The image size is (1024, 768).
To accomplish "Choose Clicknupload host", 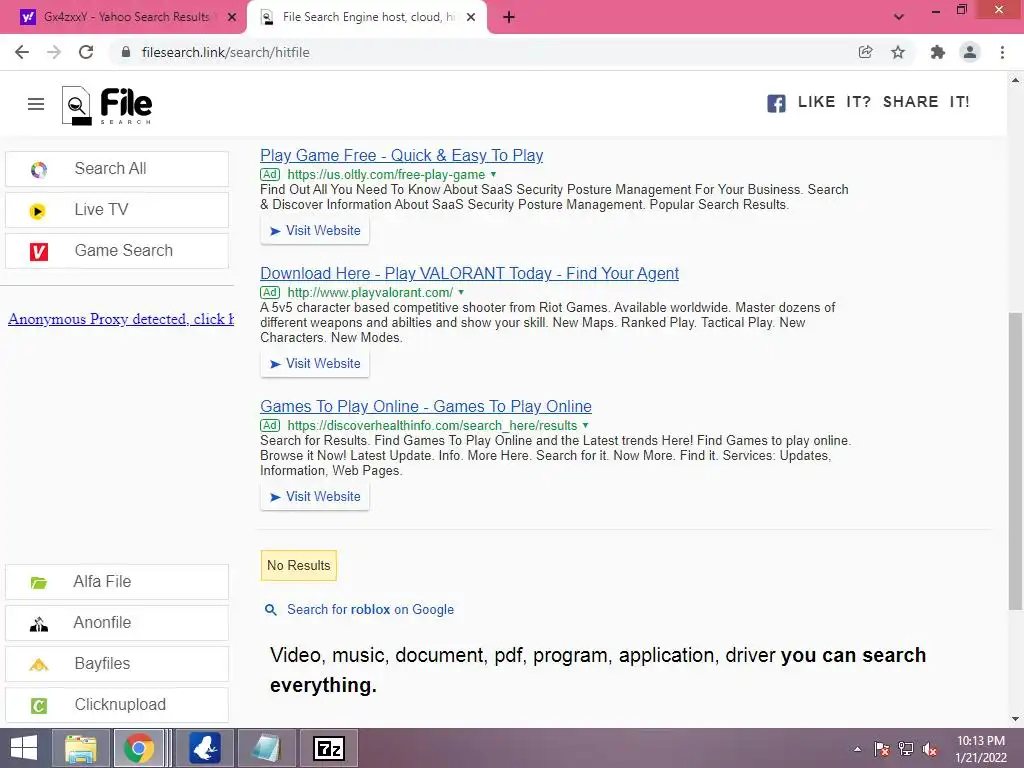I will [x=117, y=705].
